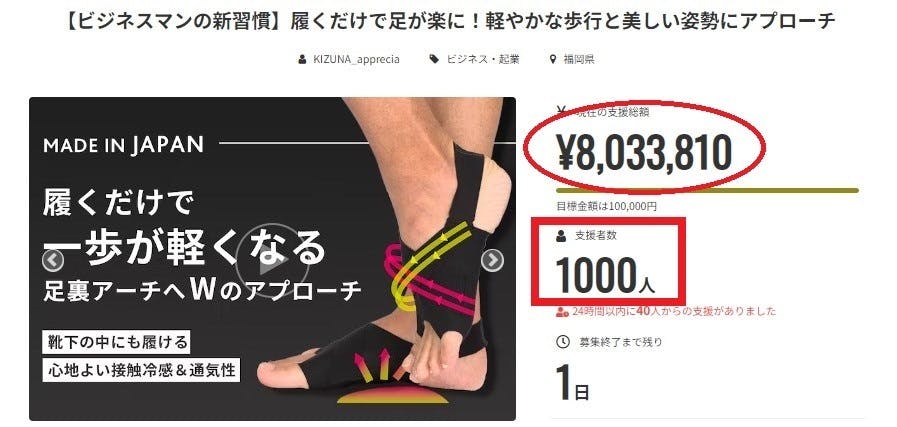Click the clock icon beside 募集終了まで残り
Screen dimensions: 897x427
[562, 342]
